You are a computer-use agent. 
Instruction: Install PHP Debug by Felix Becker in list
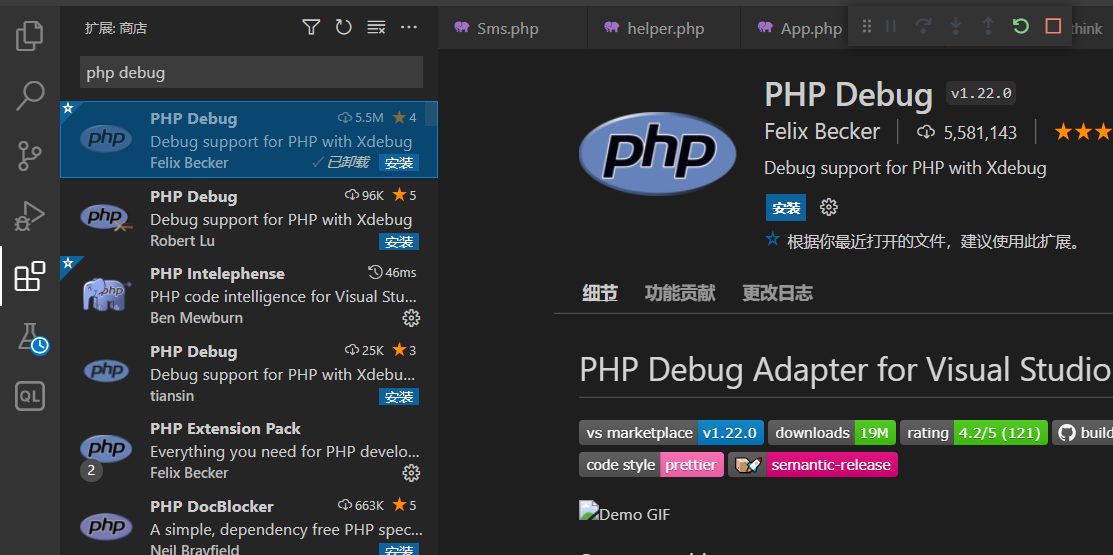[x=399, y=163]
